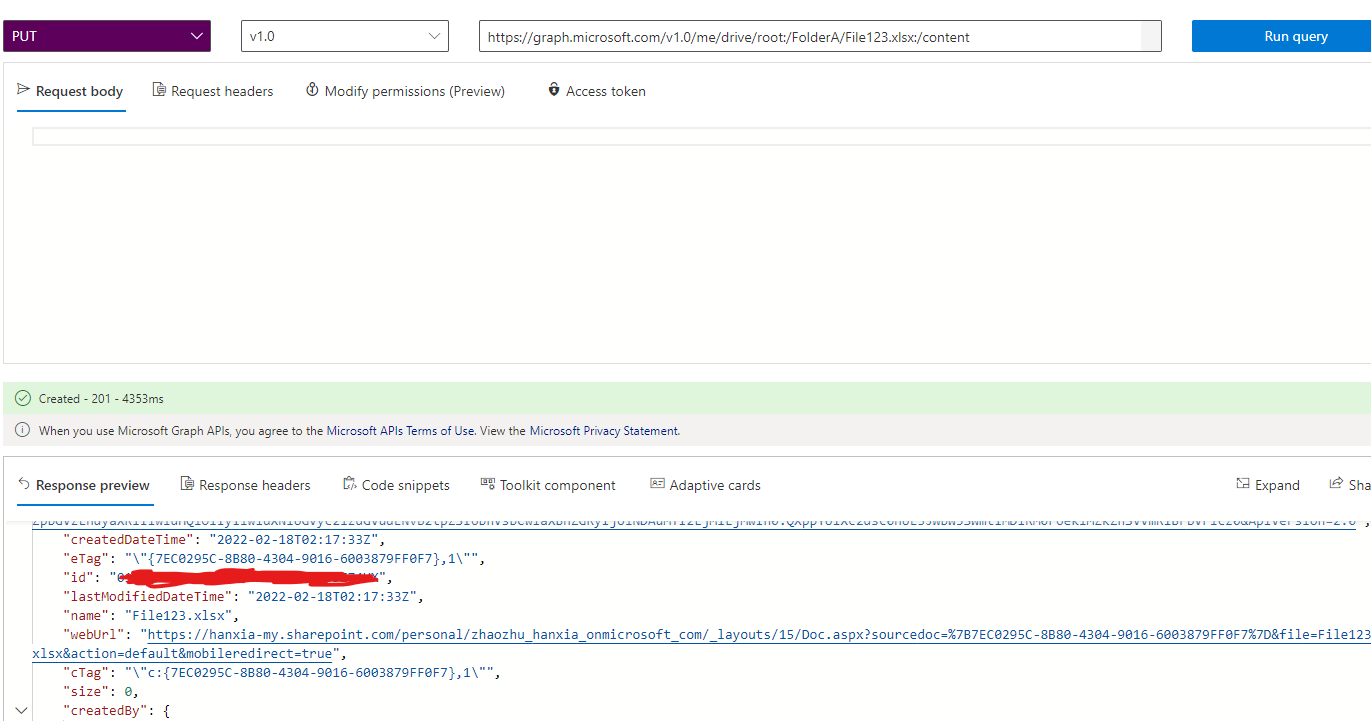Open the Microsoft APIs Terms of Use link
Image resolution: width=1371 pixels, height=721 pixels.
399,431
